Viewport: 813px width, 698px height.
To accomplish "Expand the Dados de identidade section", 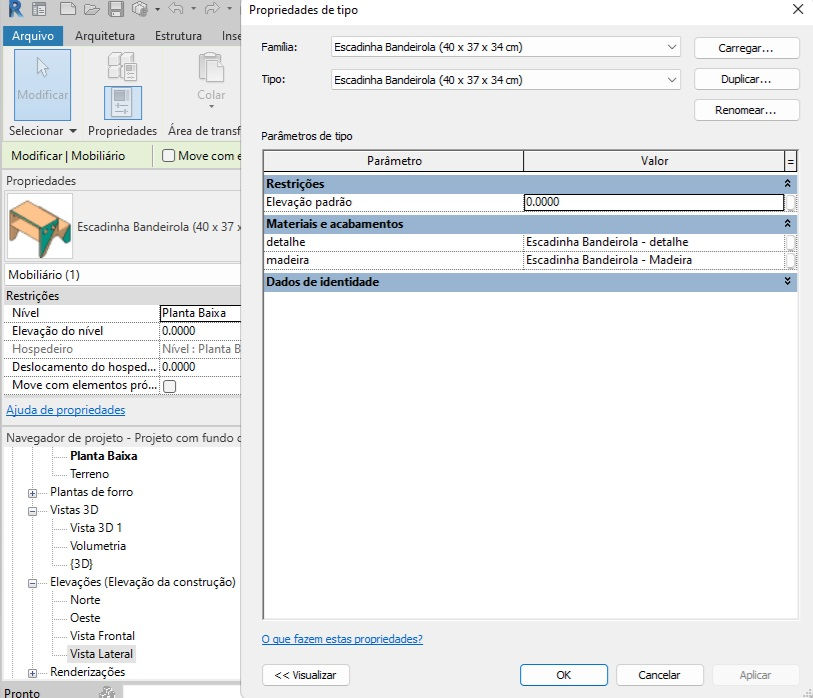I will (788, 281).
